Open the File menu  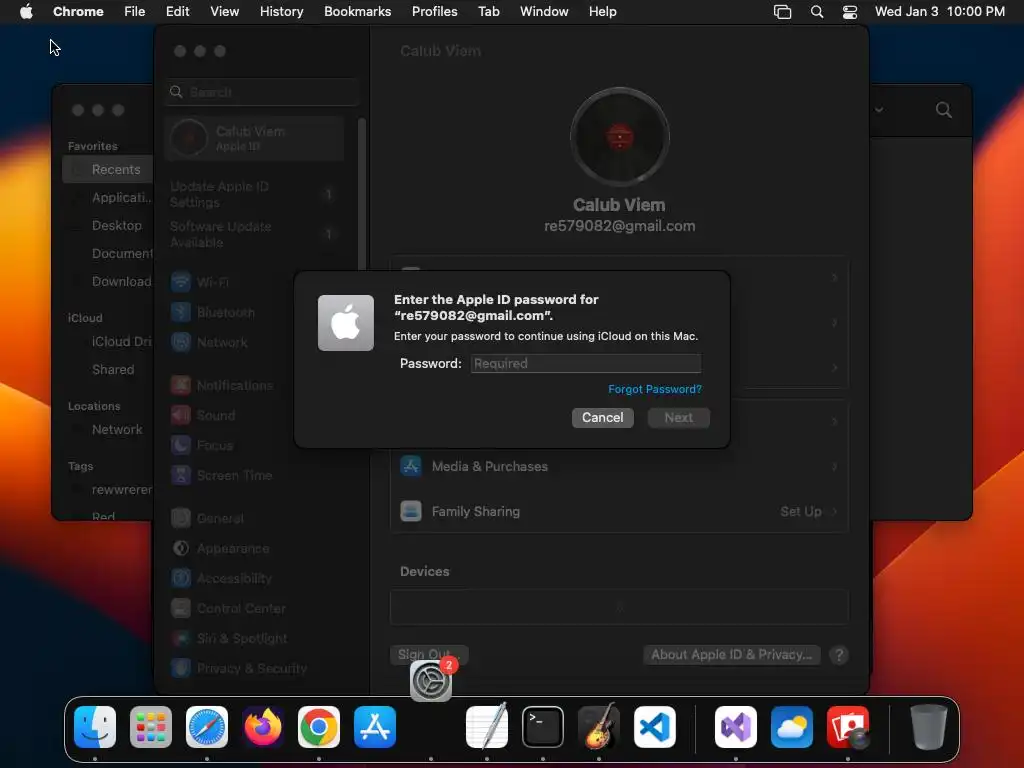(x=135, y=12)
